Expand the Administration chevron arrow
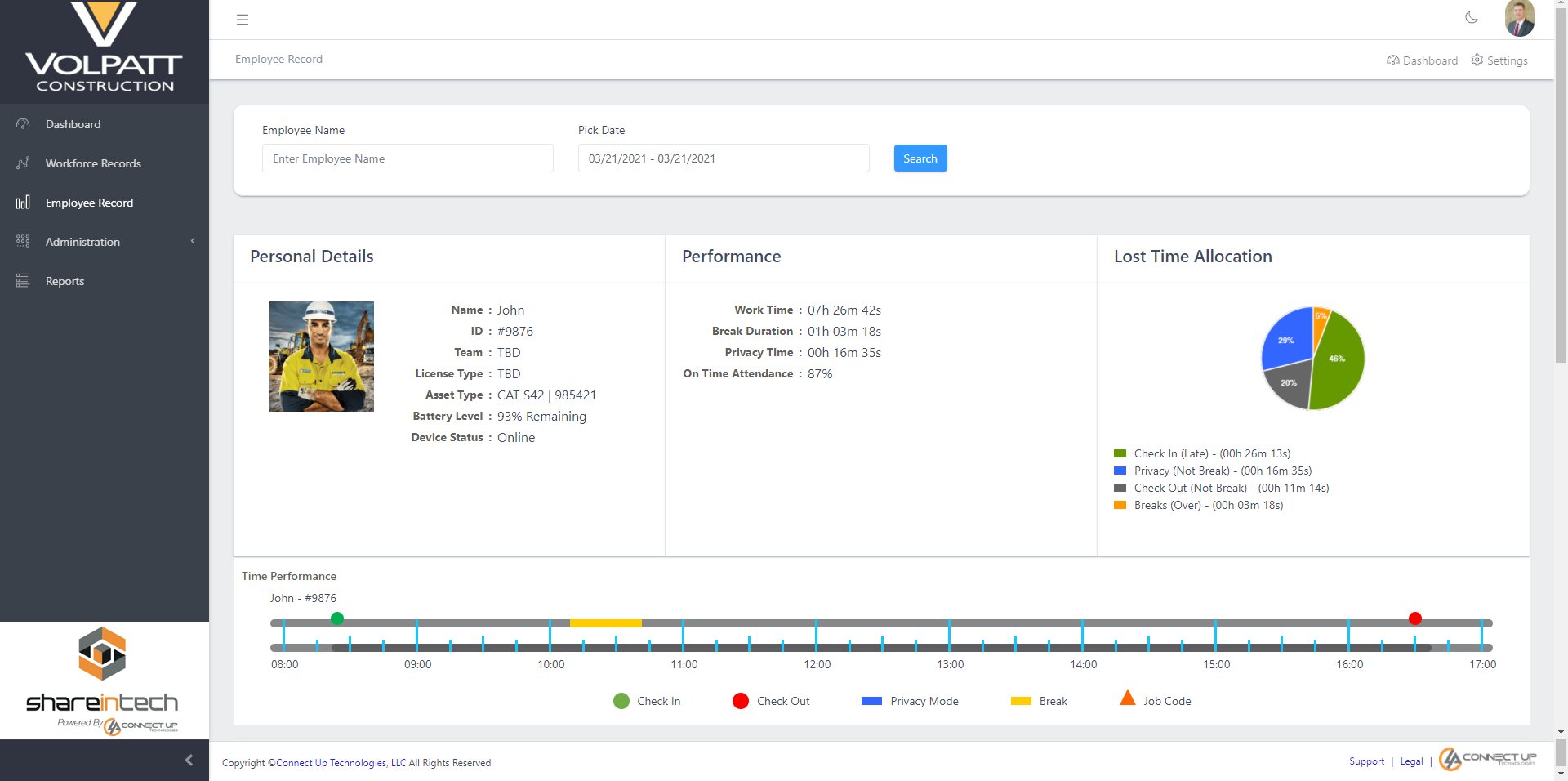Image resolution: width=1568 pixels, height=781 pixels. [x=193, y=241]
